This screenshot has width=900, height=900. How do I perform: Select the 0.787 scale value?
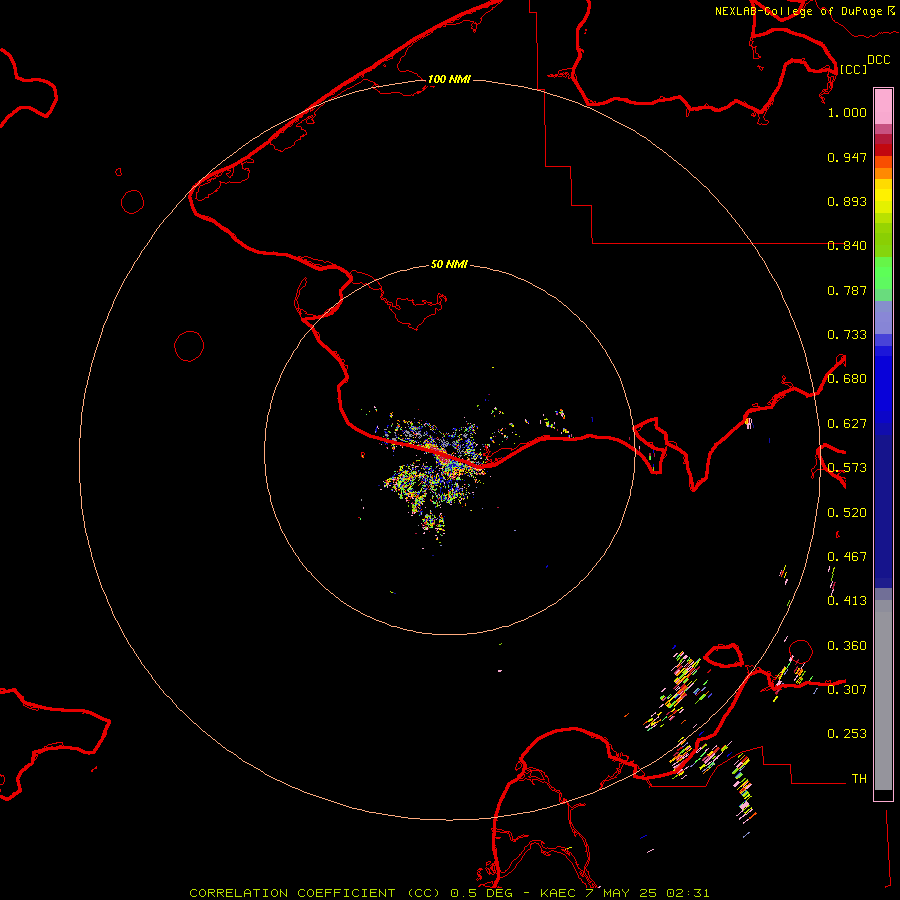click(x=847, y=290)
